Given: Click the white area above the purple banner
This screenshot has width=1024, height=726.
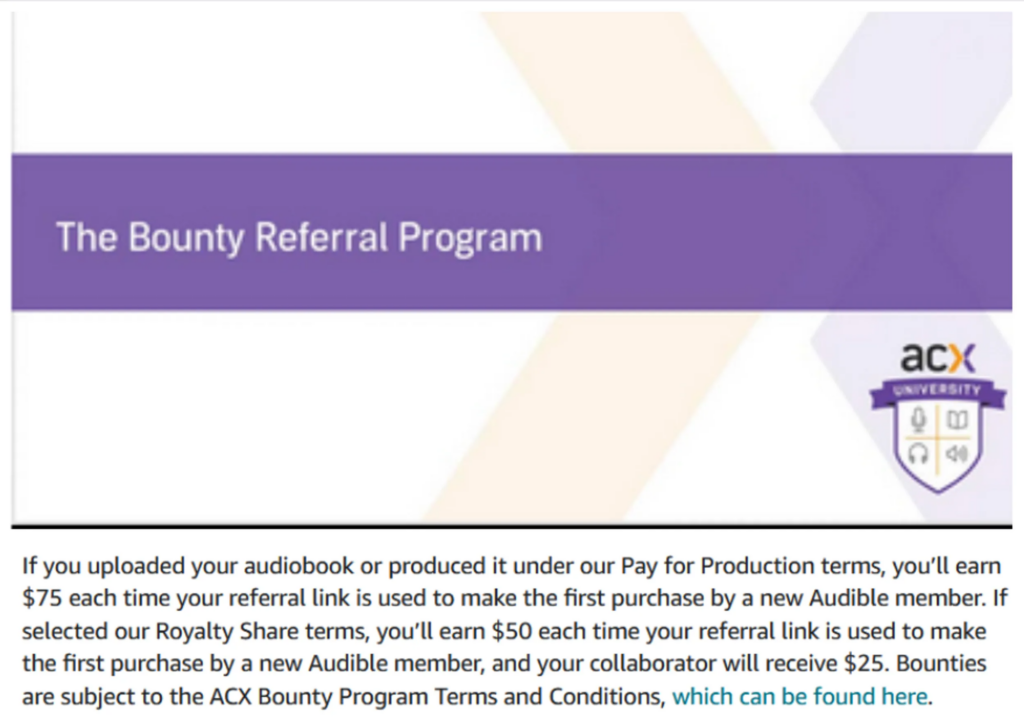Looking at the screenshot, I should [250, 80].
